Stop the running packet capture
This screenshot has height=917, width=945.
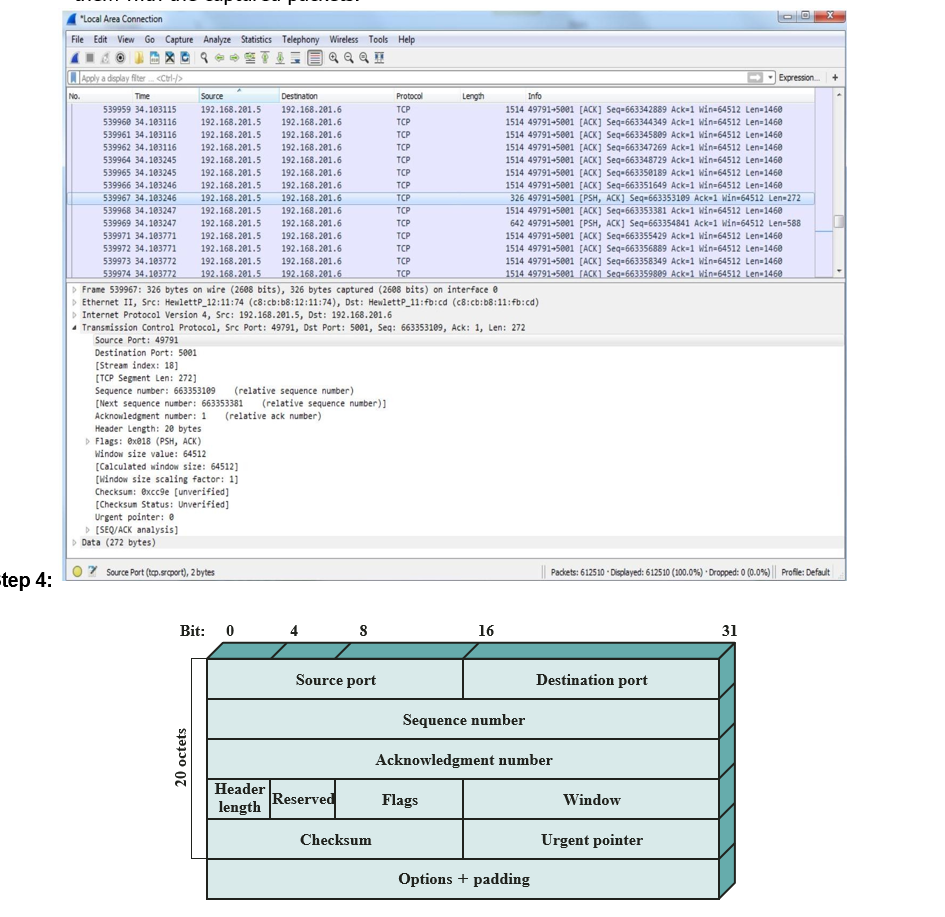88,58
